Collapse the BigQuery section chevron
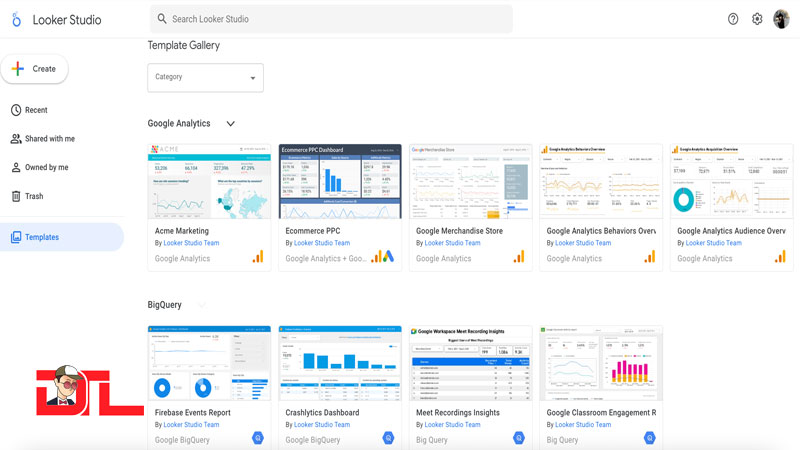The image size is (800, 450). coord(202,305)
